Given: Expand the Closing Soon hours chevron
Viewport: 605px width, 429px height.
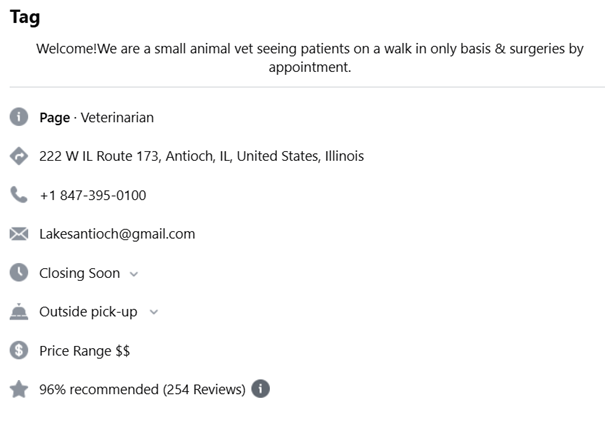Looking at the screenshot, I should click(x=134, y=274).
